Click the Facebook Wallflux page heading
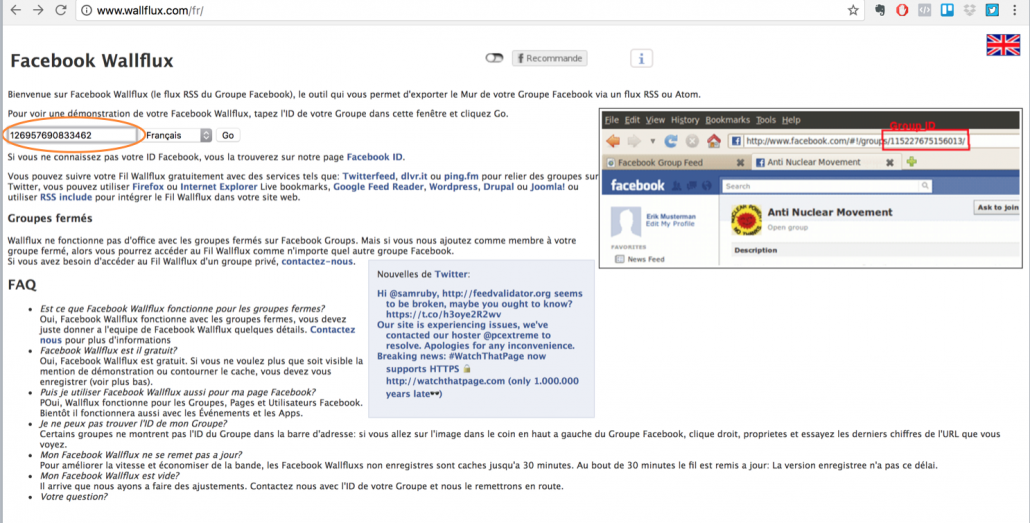Image resolution: width=1030 pixels, height=523 pixels. (92, 60)
